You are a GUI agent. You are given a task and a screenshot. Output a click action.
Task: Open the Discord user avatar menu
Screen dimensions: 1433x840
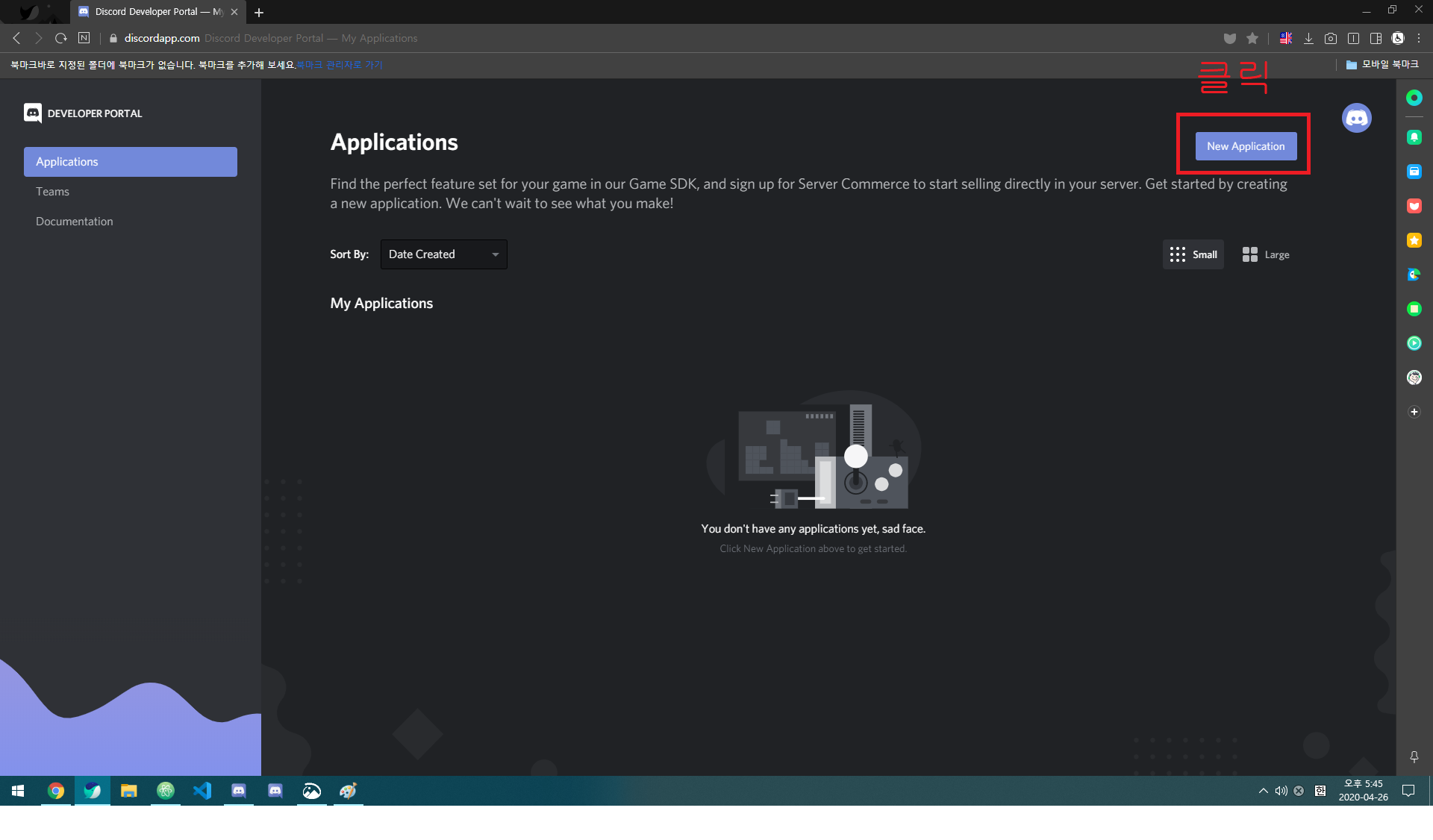[1357, 118]
